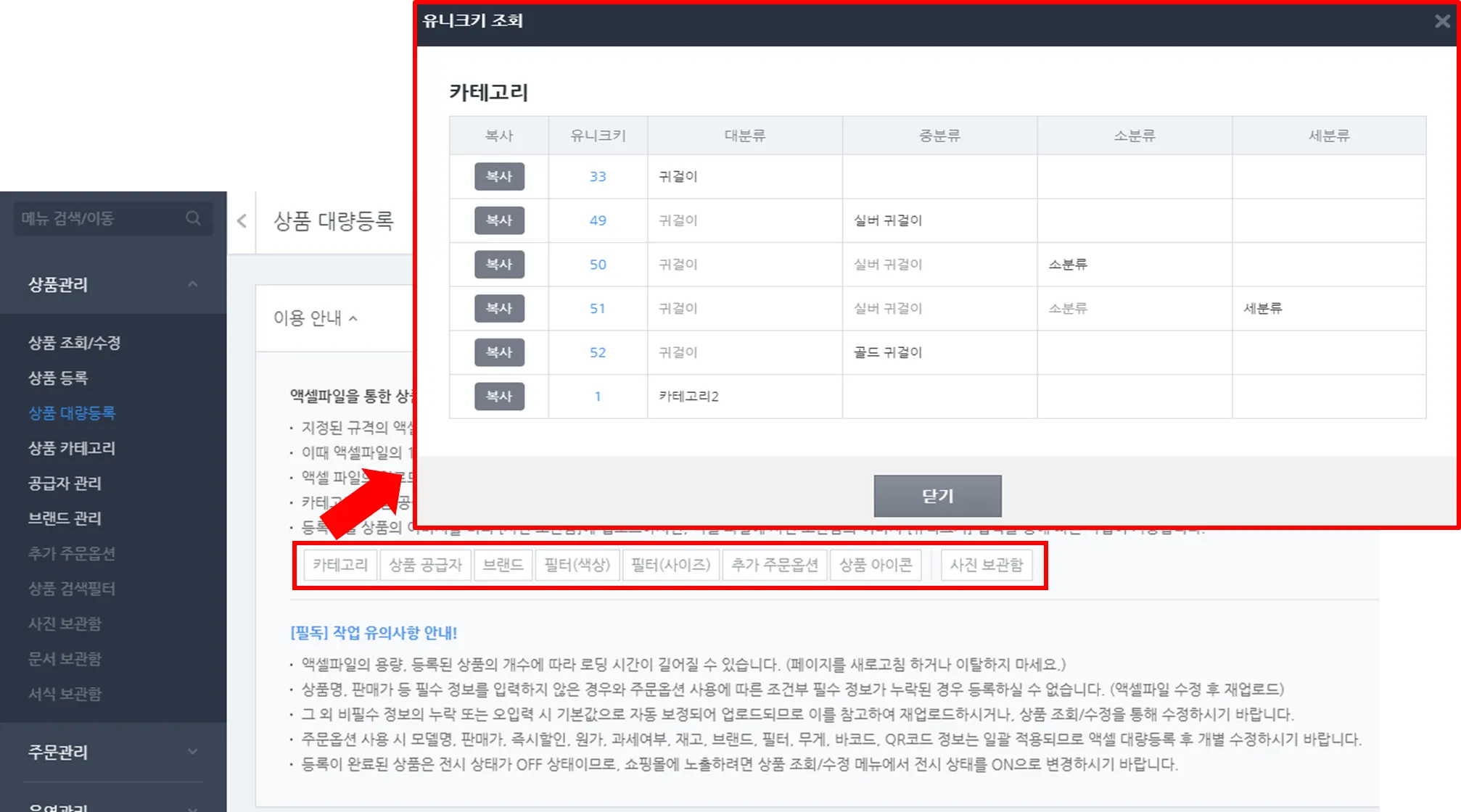This screenshot has height=812, width=1461.
Task: Go to 상품 조회/수정 menu item
Action: (74, 343)
